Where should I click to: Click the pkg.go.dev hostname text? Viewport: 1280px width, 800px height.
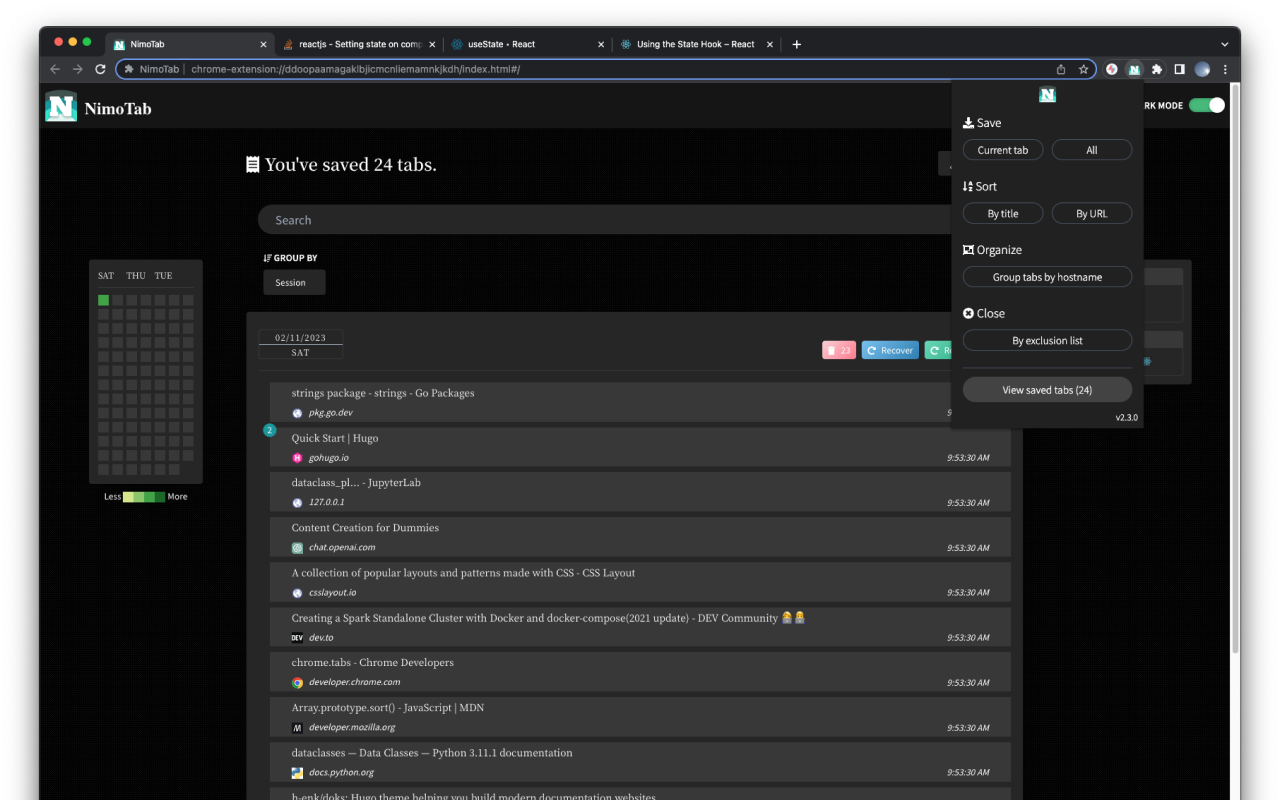(x=330, y=413)
